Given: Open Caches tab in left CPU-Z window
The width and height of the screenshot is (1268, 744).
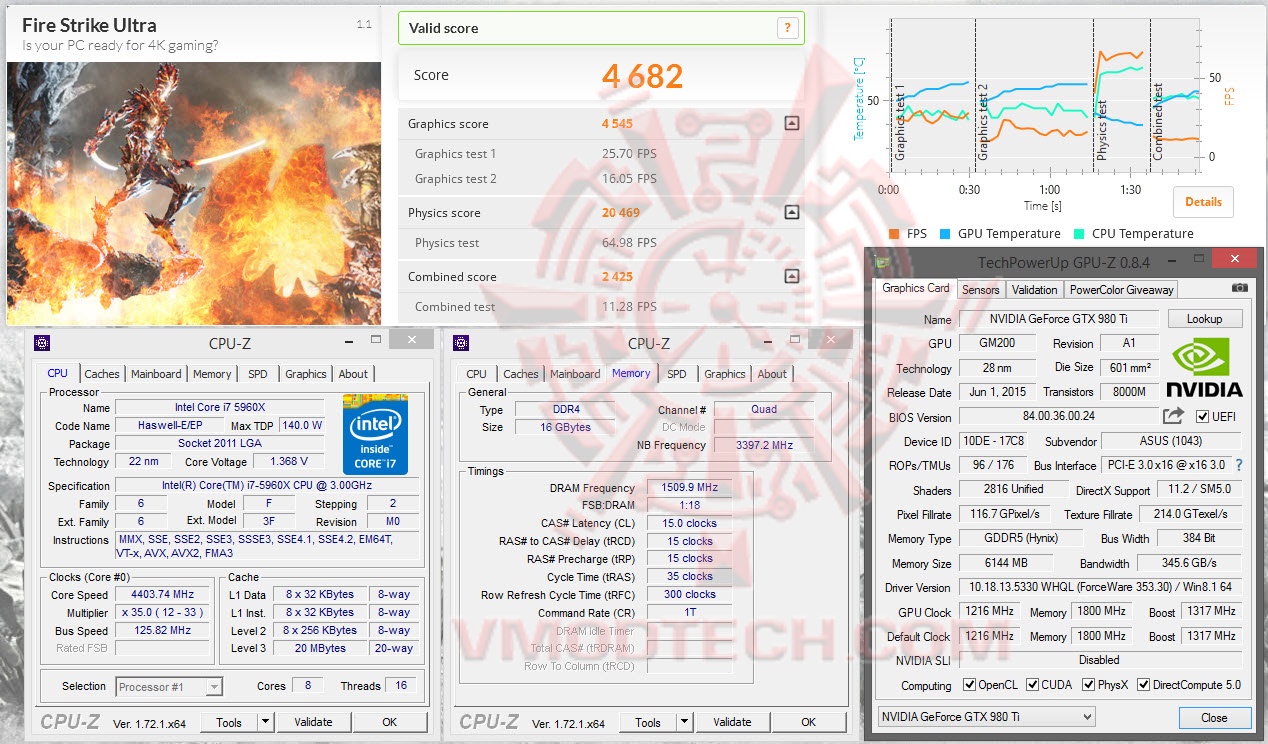Looking at the screenshot, I should click(102, 374).
